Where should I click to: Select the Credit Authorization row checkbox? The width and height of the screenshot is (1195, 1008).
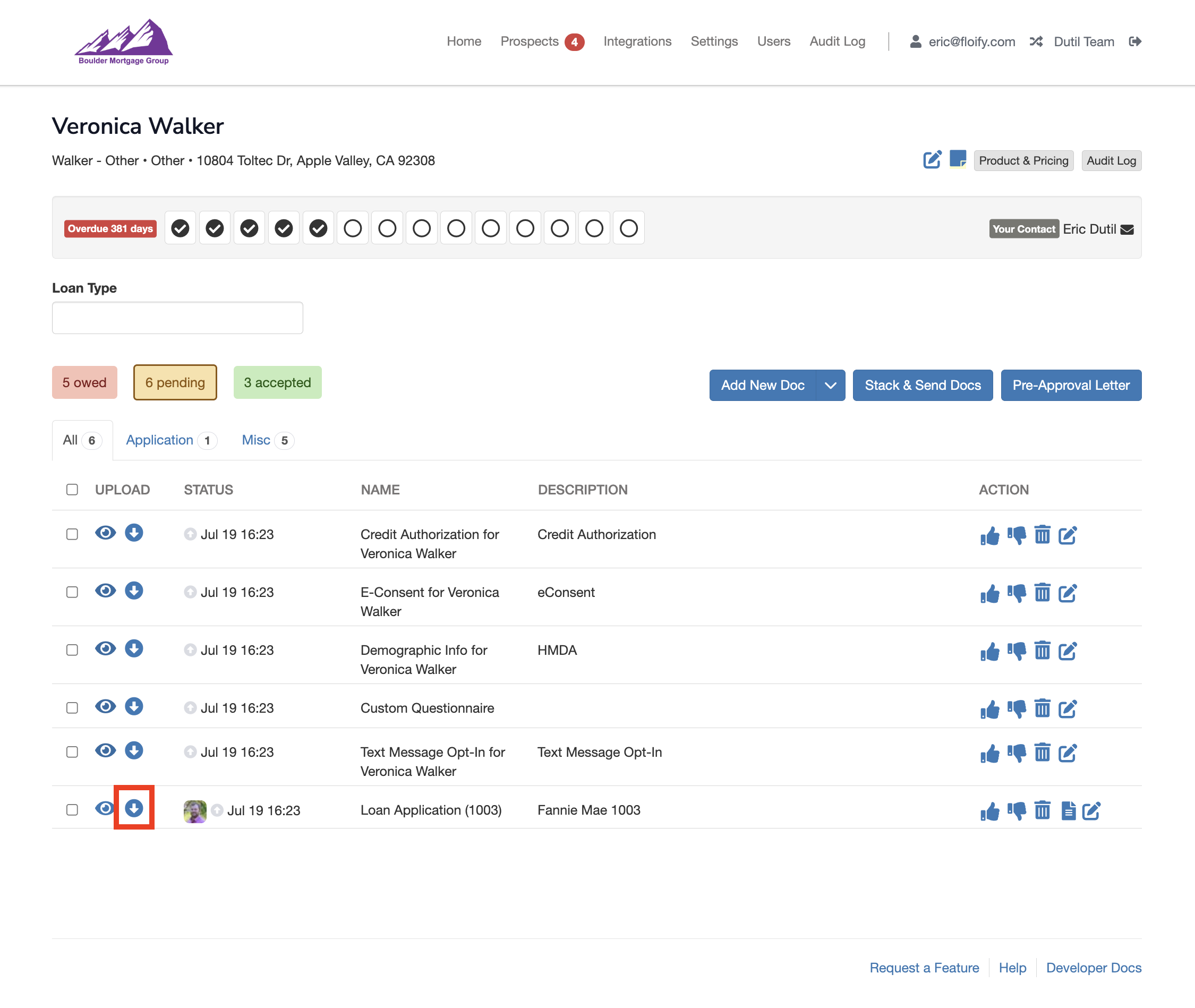[72, 534]
